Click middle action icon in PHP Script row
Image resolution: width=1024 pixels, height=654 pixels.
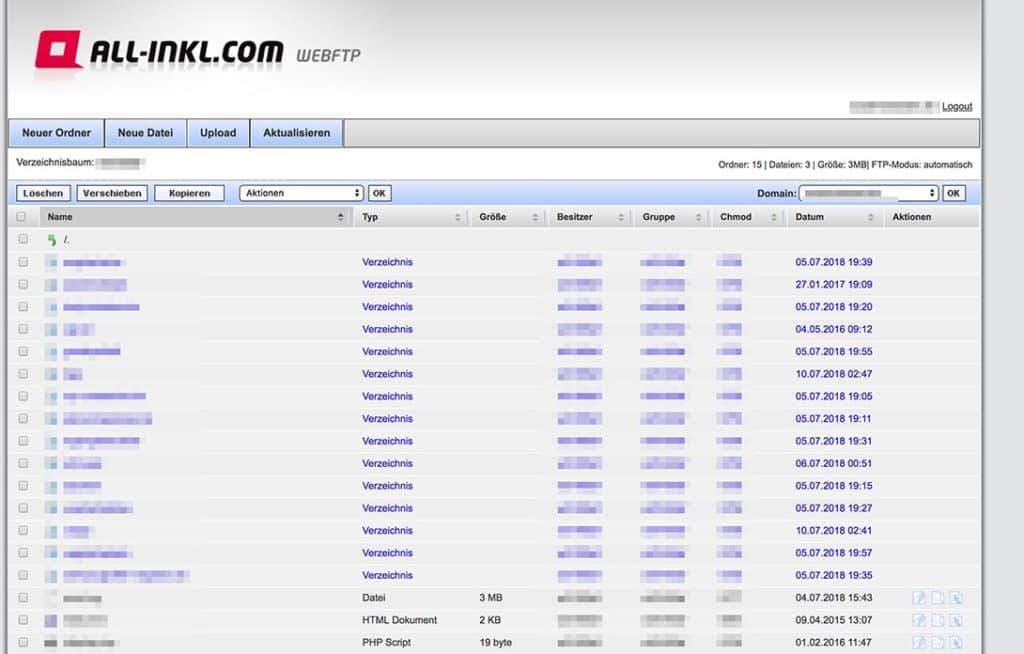click(x=938, y=642)
